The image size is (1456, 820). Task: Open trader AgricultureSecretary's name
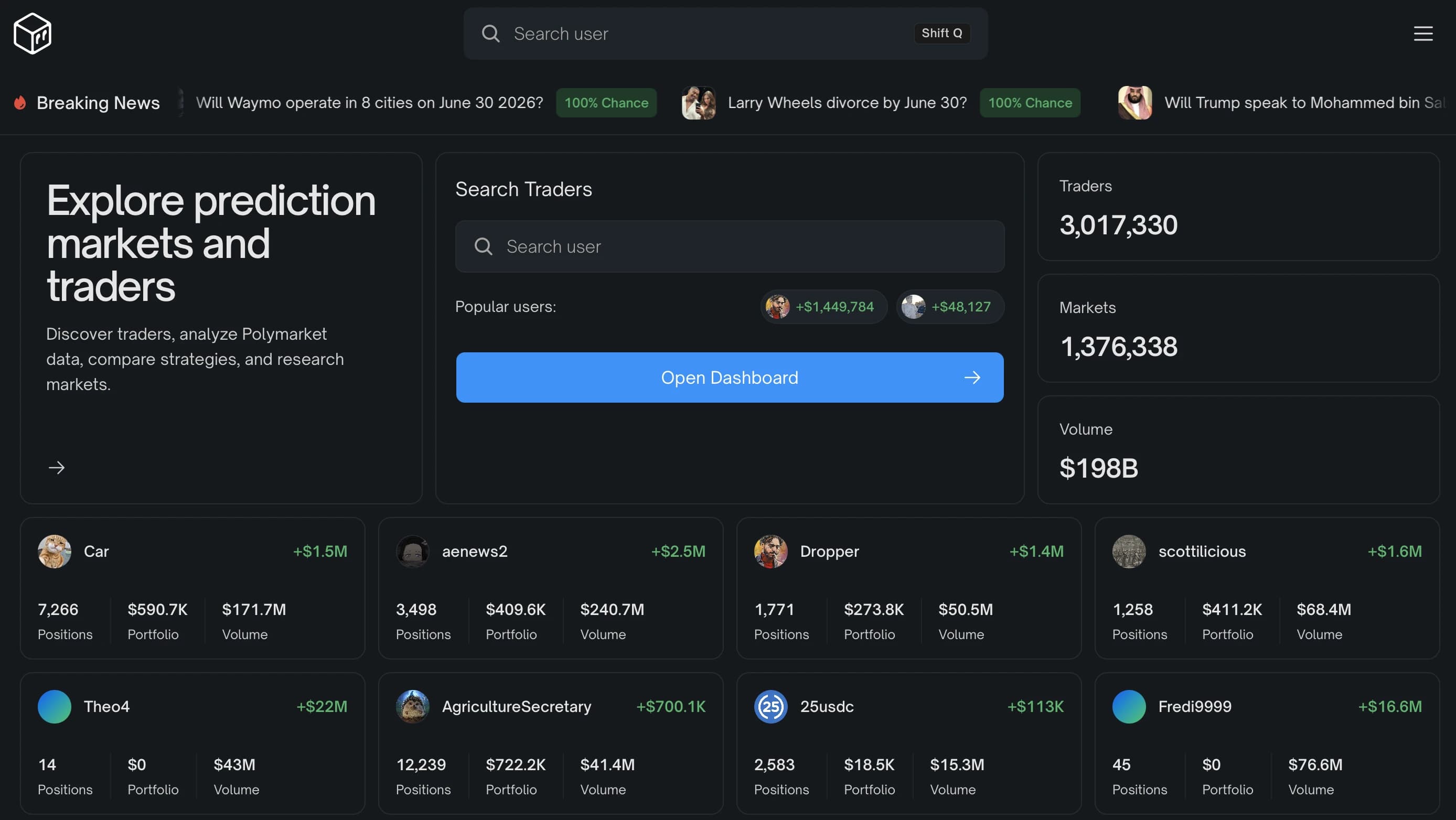(x=516, y=706)
